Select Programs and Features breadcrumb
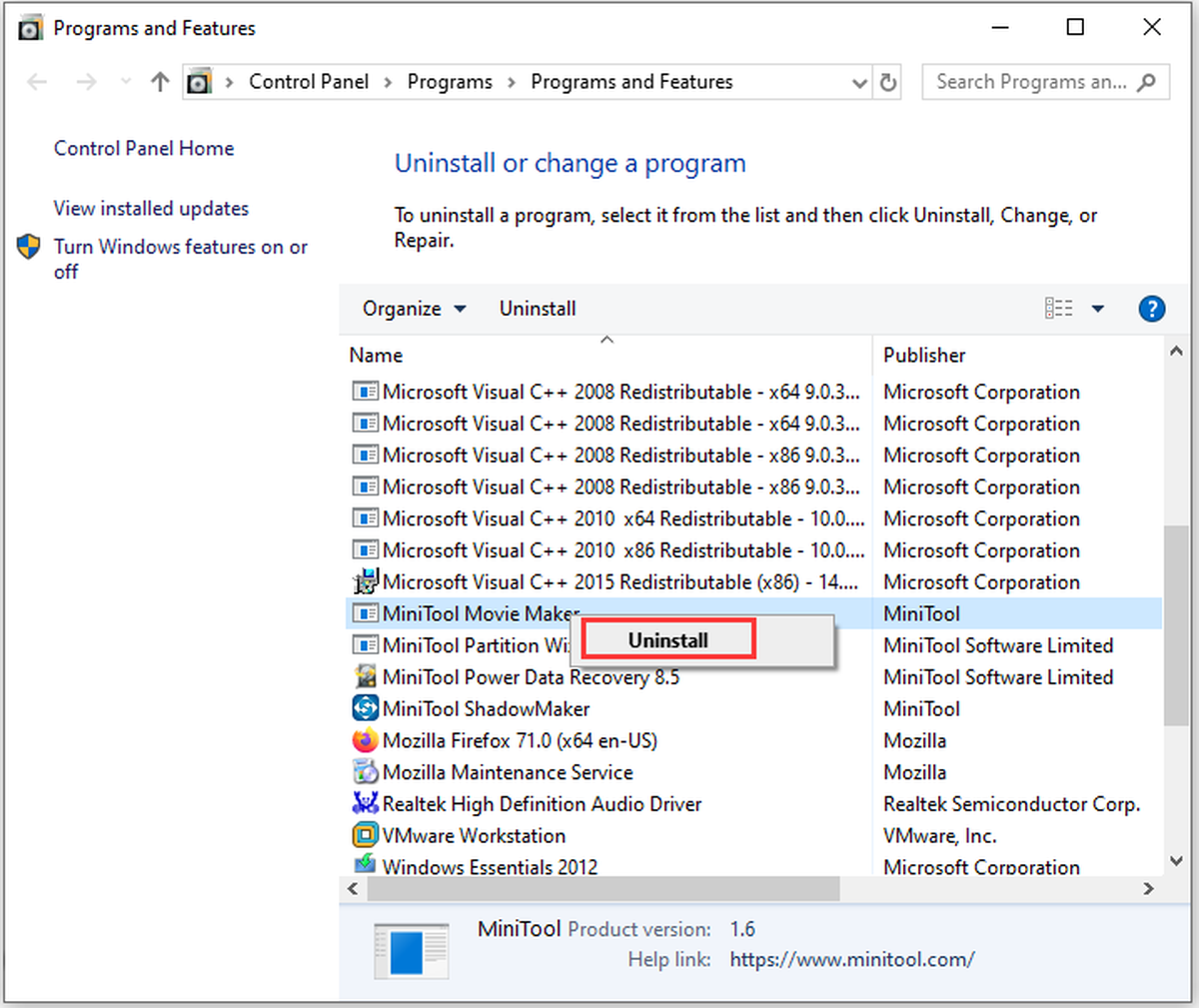 pyautogui.click(x=631, y=82)
